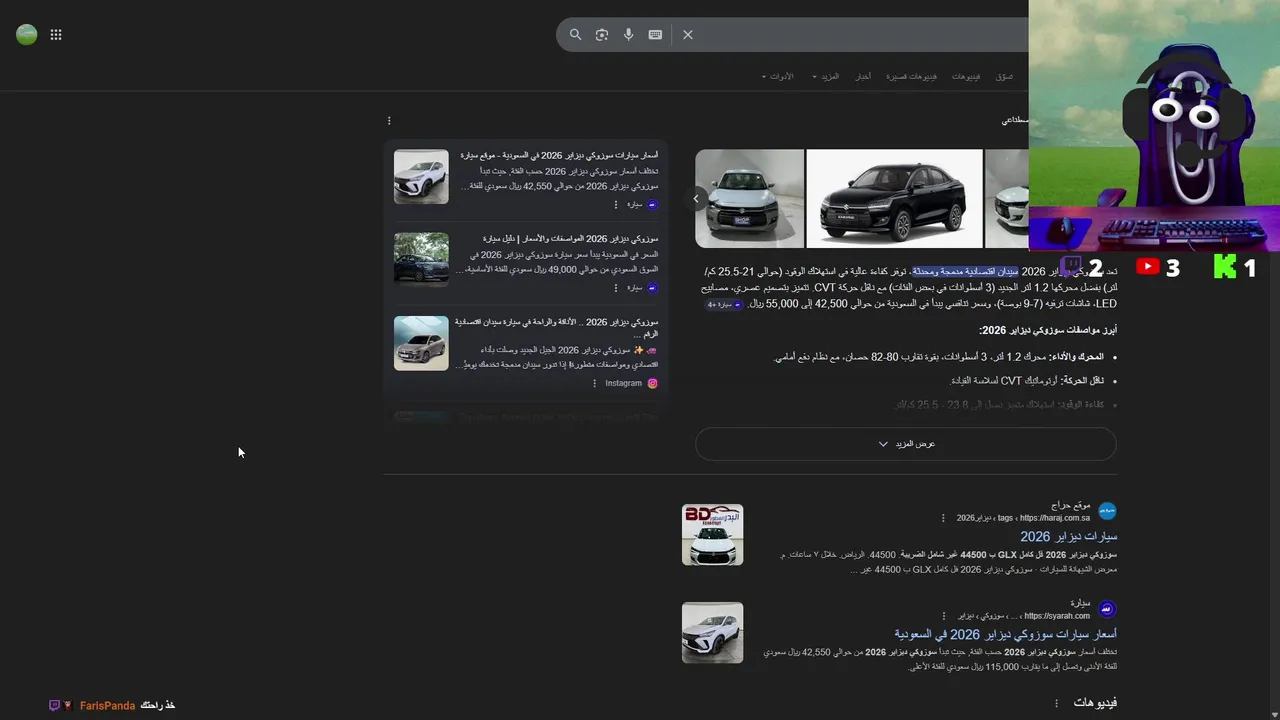
Task: Click the Kick viewer count icon on overlay
Action: pos(1224,266)
